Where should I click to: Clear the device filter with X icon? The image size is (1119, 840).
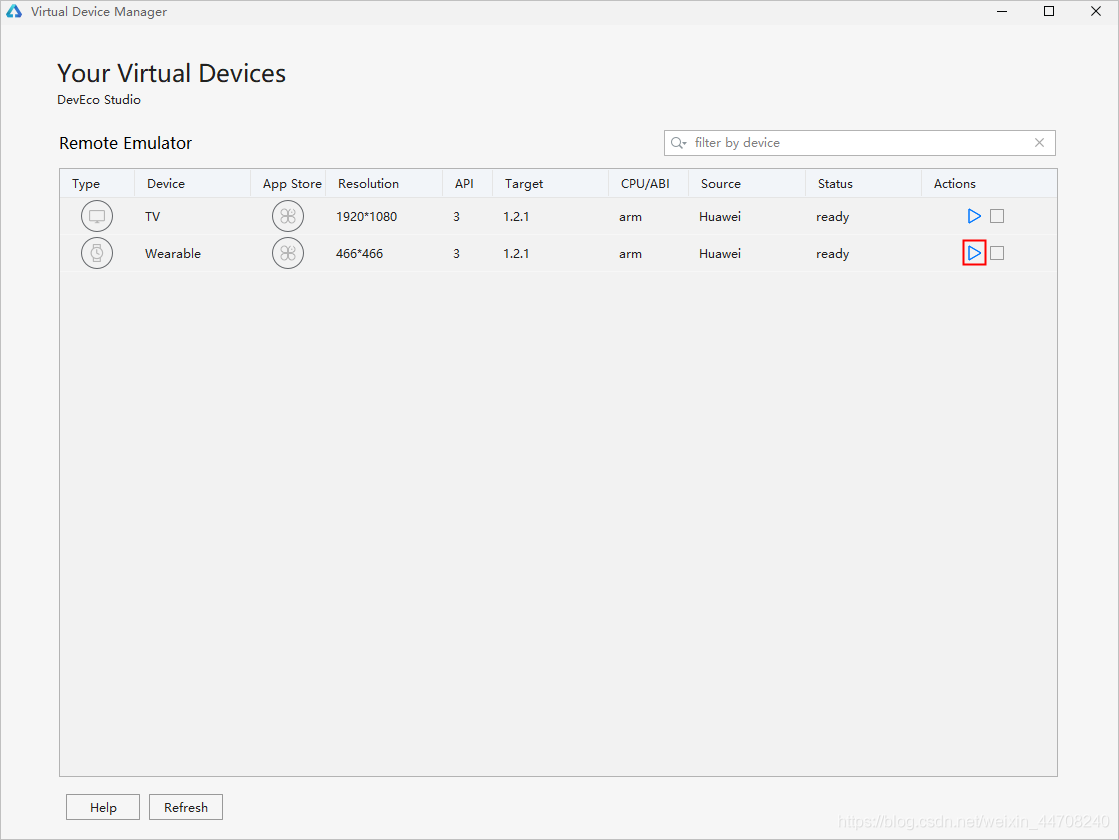pyautogui.click(x=1039, y=143)
